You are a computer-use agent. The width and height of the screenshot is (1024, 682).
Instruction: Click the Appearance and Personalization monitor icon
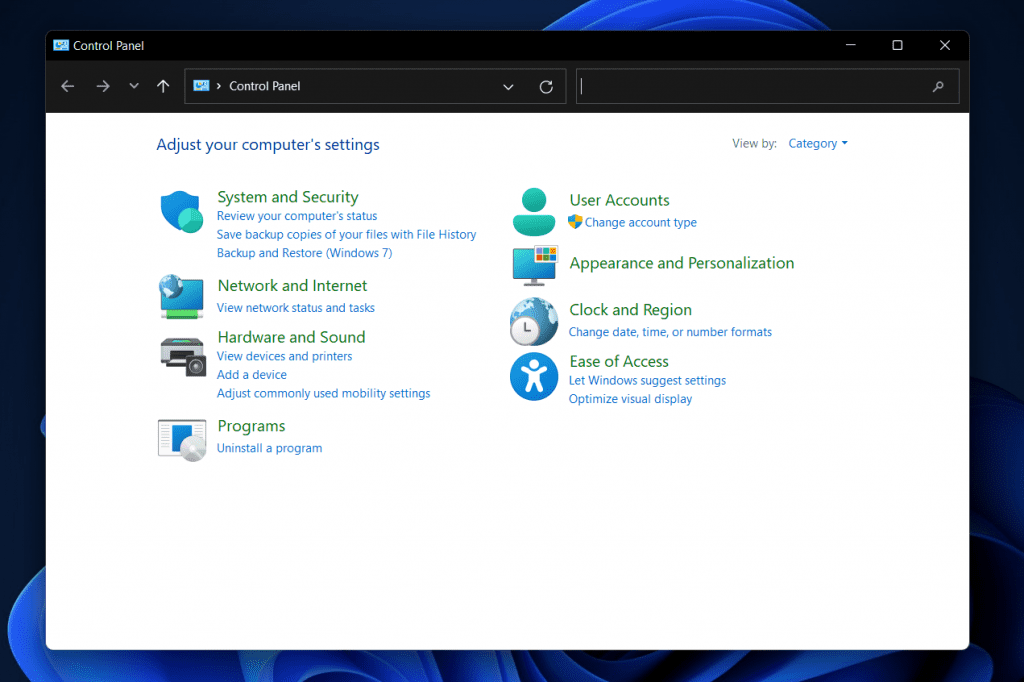point(534,265)
